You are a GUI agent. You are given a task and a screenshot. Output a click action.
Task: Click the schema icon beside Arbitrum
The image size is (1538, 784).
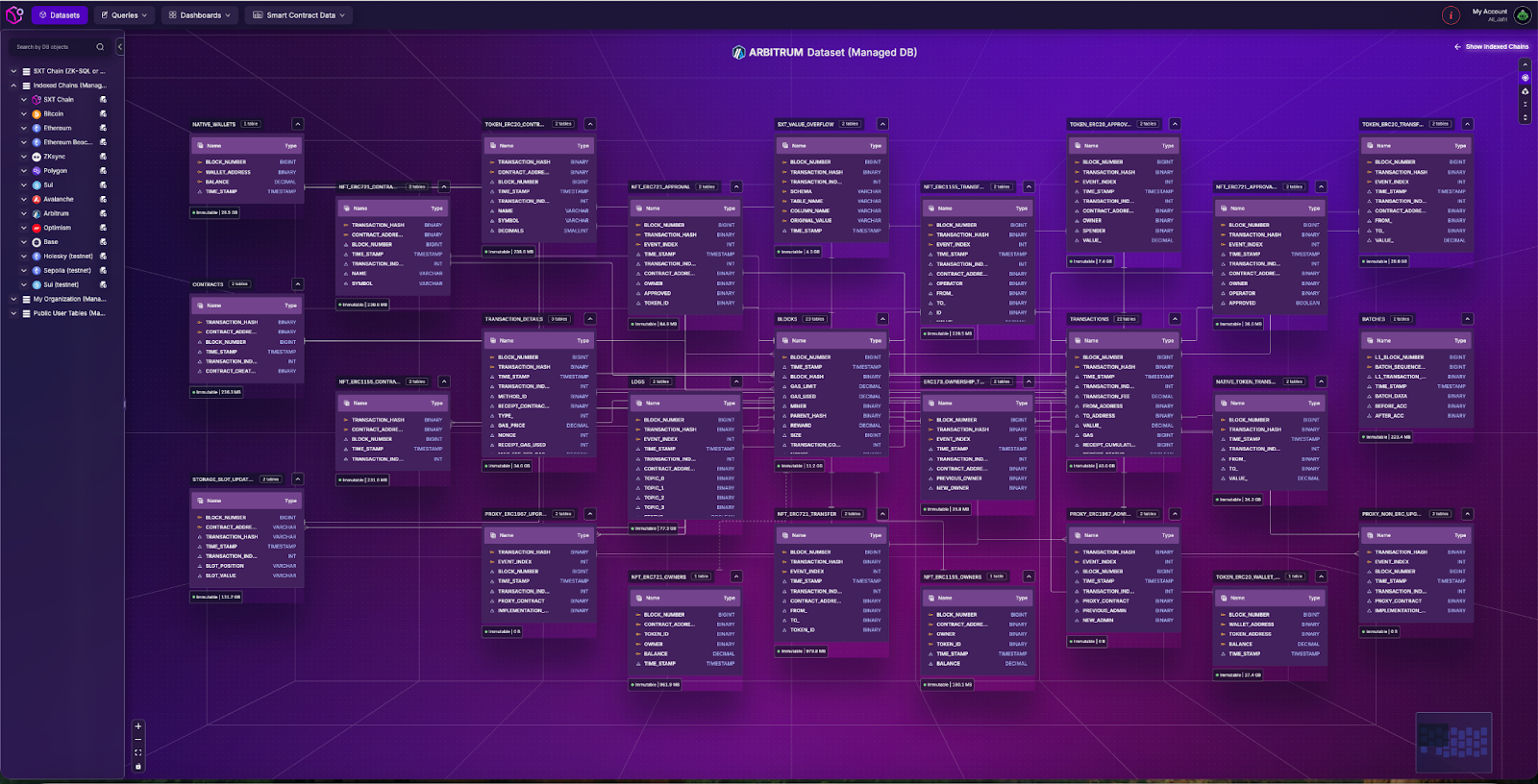click(x=103, y=213)
